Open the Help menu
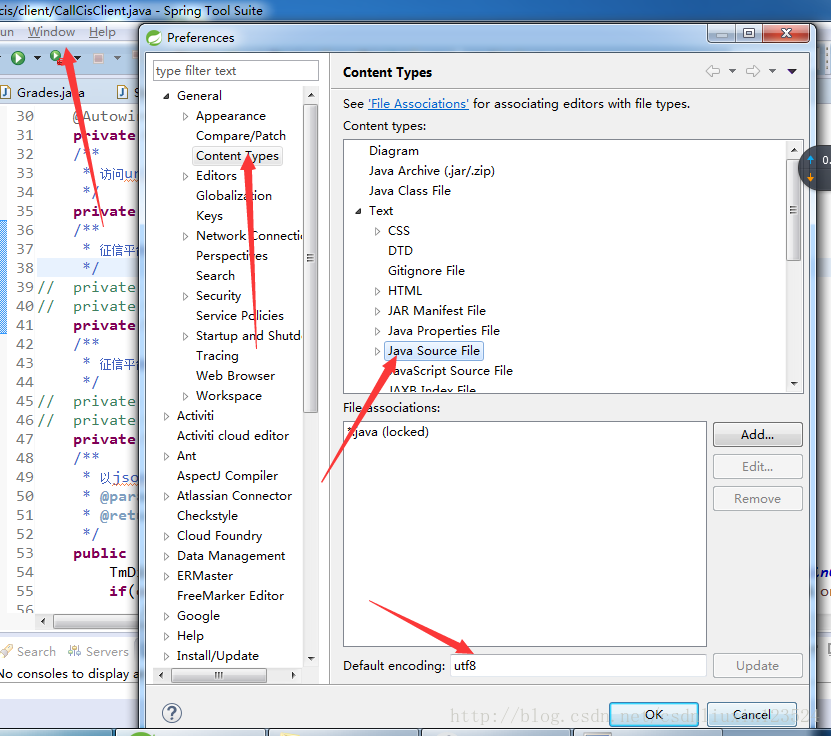This screenshot has height=736, width=831. pyautogui.click(x=102, y=32)
